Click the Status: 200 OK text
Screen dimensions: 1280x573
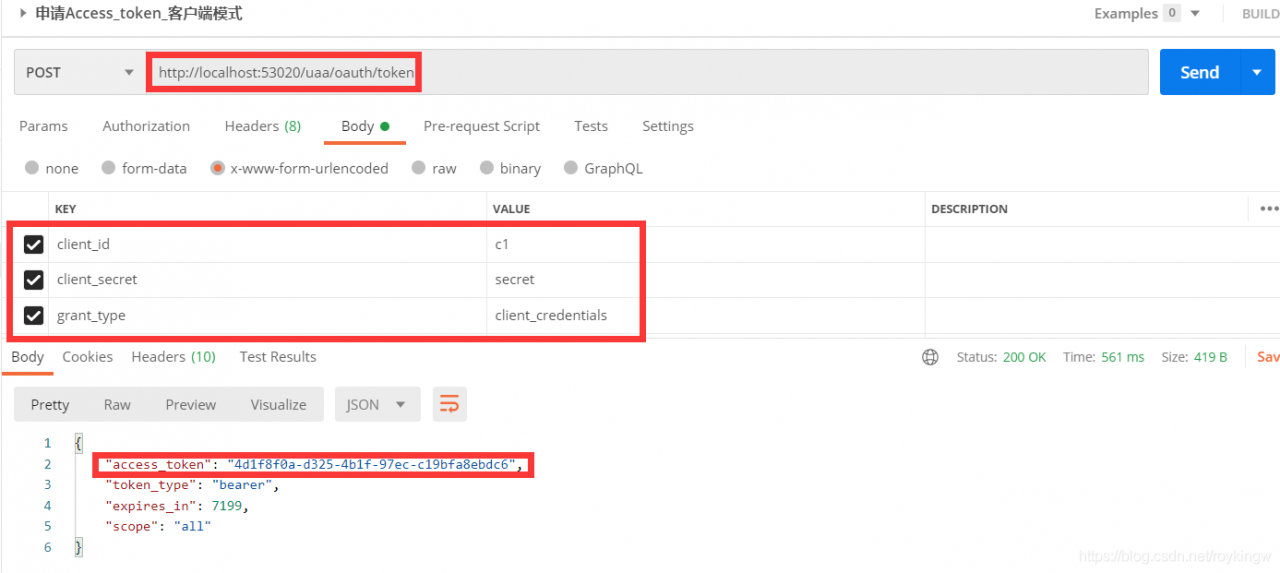point(1001,357)
